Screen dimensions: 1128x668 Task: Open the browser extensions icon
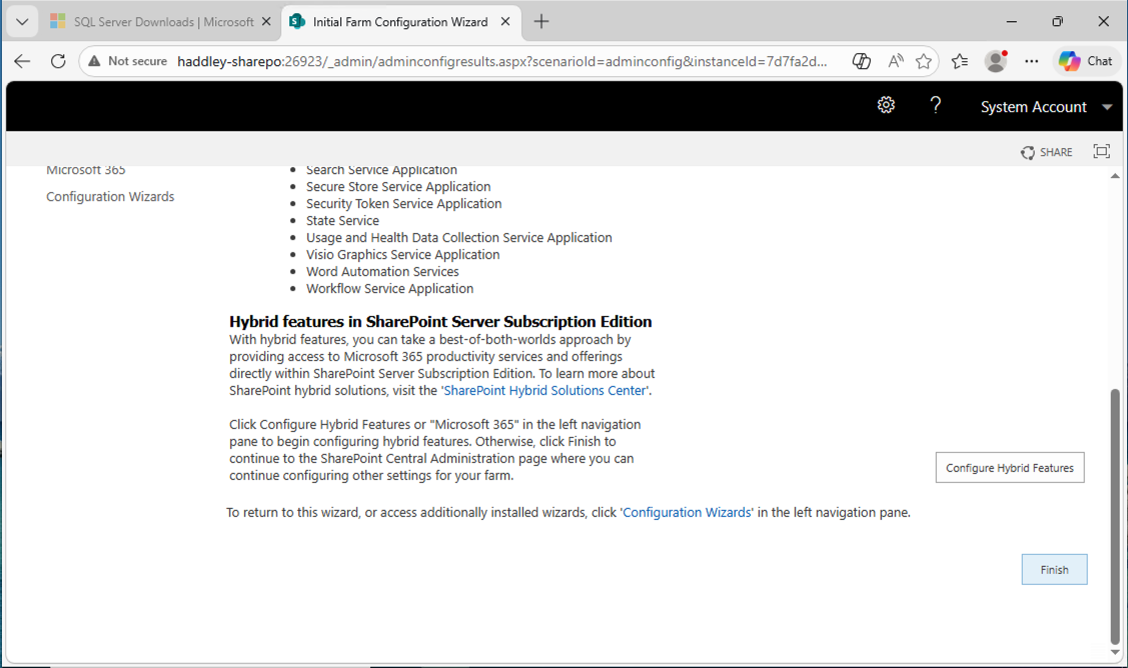point(861,61)
